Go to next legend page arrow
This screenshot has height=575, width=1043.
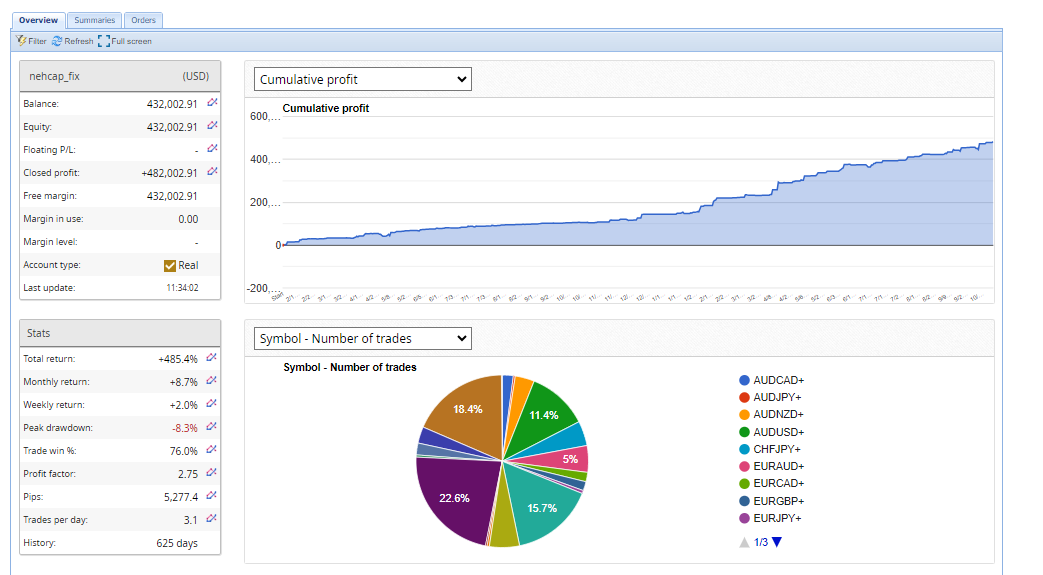(777, 542)
